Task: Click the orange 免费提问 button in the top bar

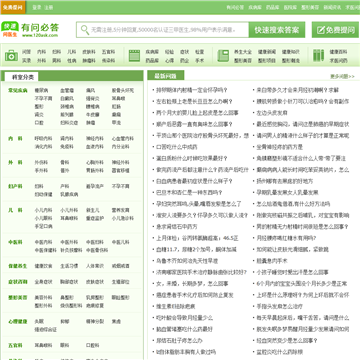Action: pos(13,7)
